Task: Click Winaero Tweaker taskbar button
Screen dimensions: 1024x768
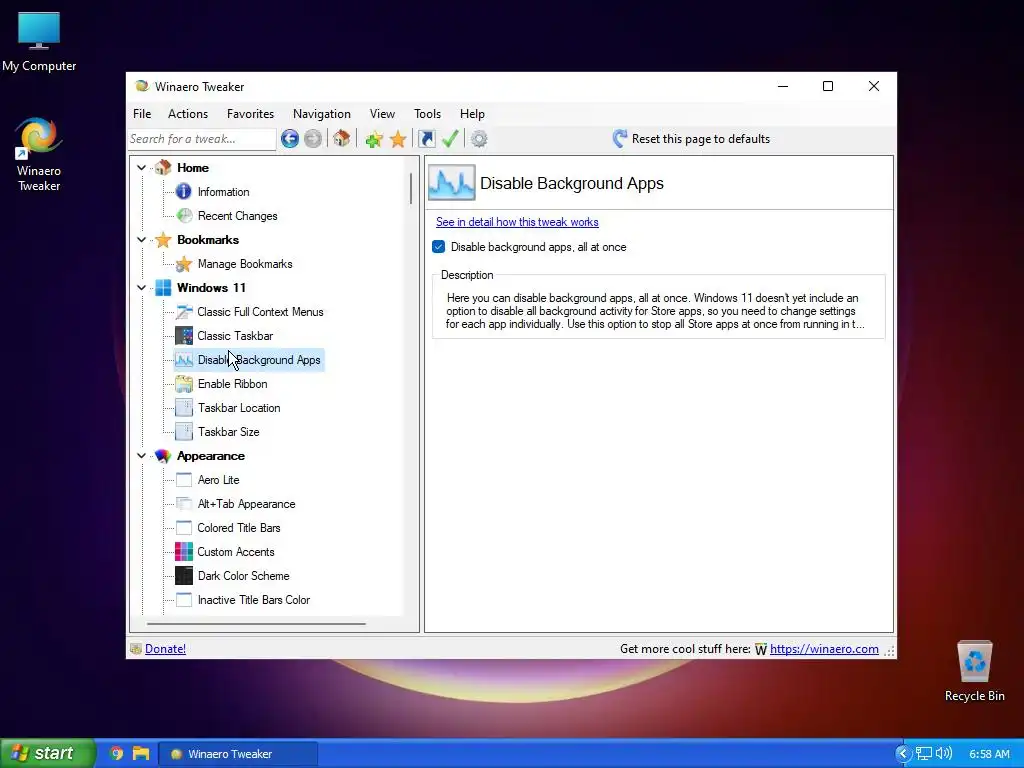Action: [239, 754]
